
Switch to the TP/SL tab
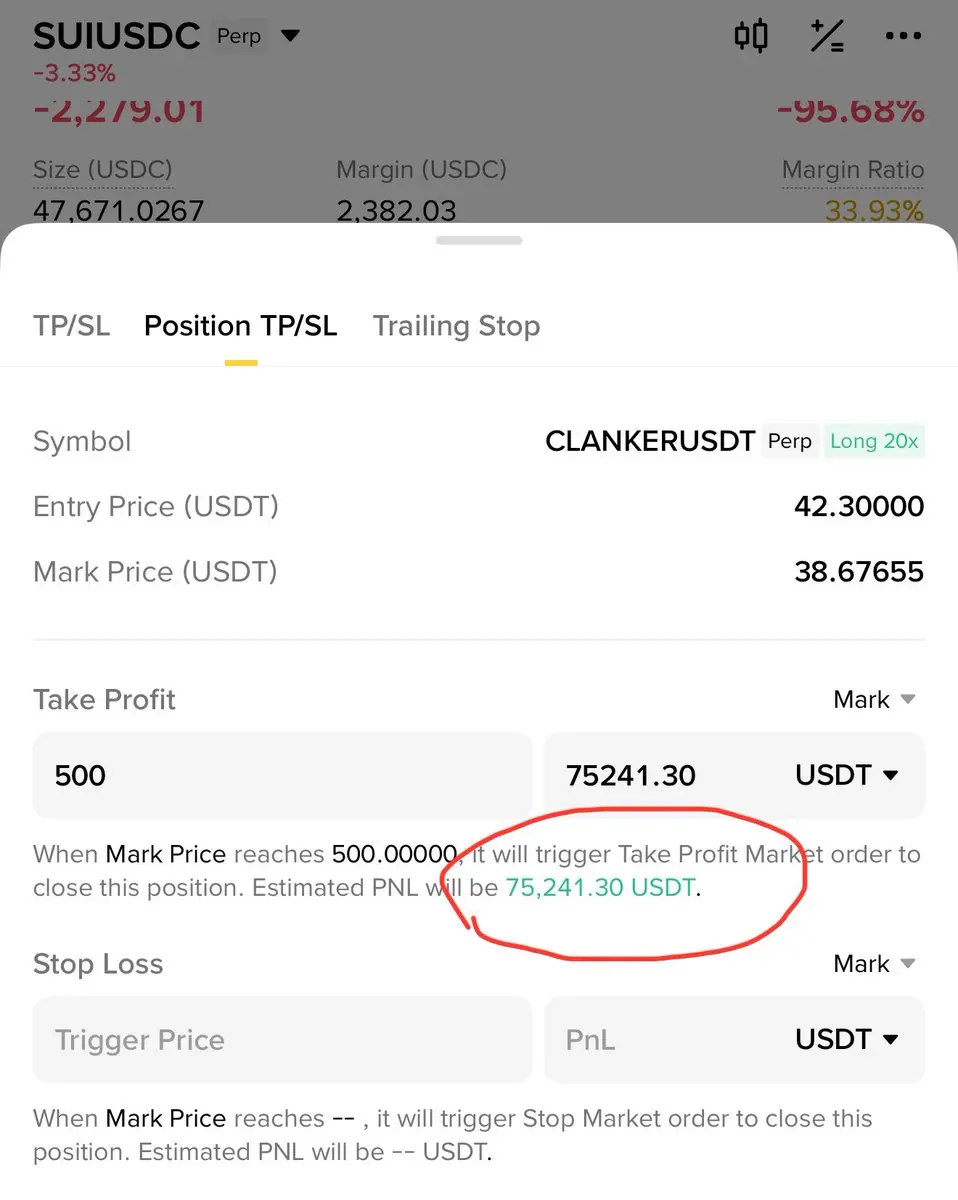coord(71,326)
